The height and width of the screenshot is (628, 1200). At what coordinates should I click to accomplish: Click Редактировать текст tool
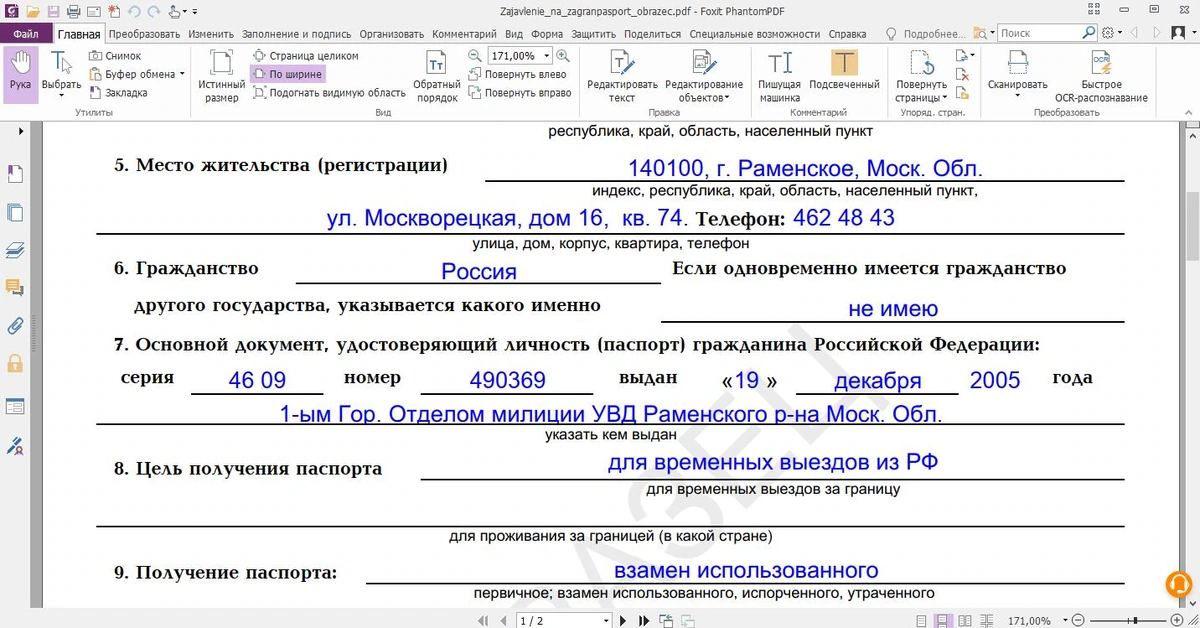(x=622, y=76)
